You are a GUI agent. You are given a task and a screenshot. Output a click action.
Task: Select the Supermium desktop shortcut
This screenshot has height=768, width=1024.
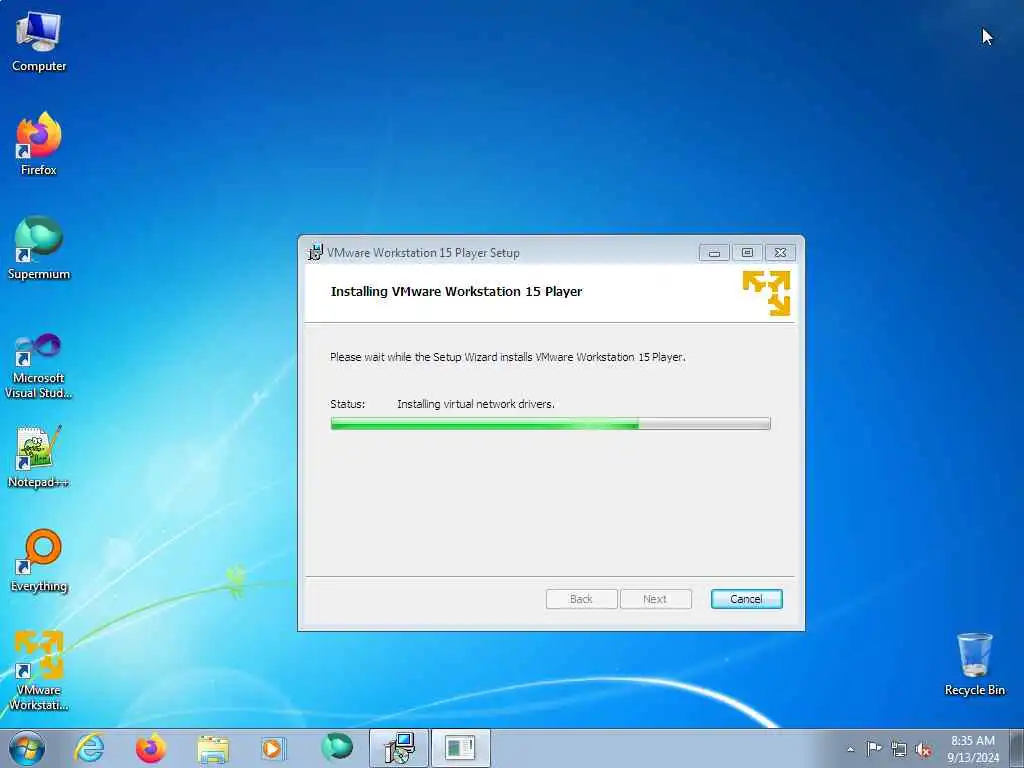click(39, 249)
